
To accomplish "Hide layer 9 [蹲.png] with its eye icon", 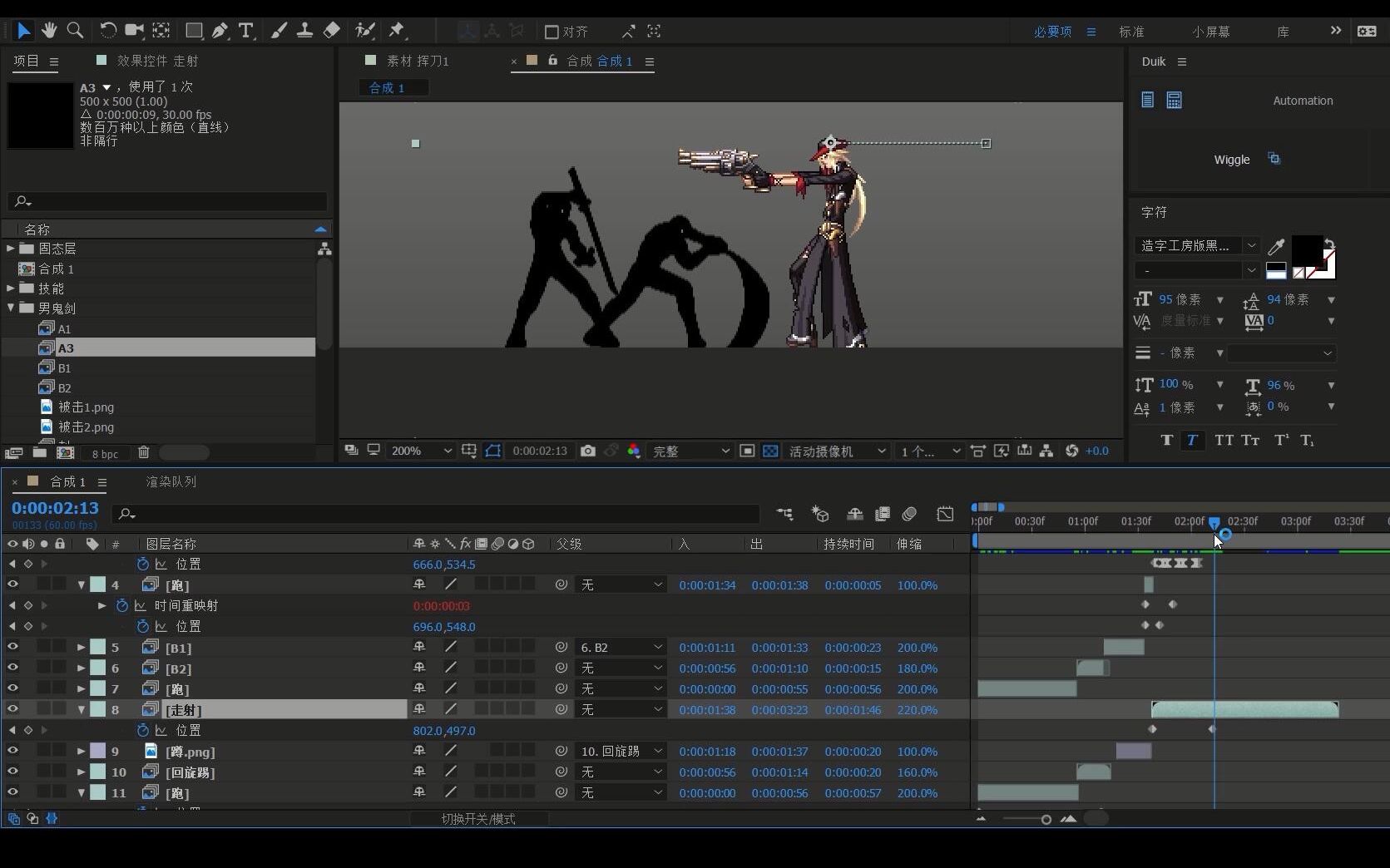I will (x=12, y=751).
